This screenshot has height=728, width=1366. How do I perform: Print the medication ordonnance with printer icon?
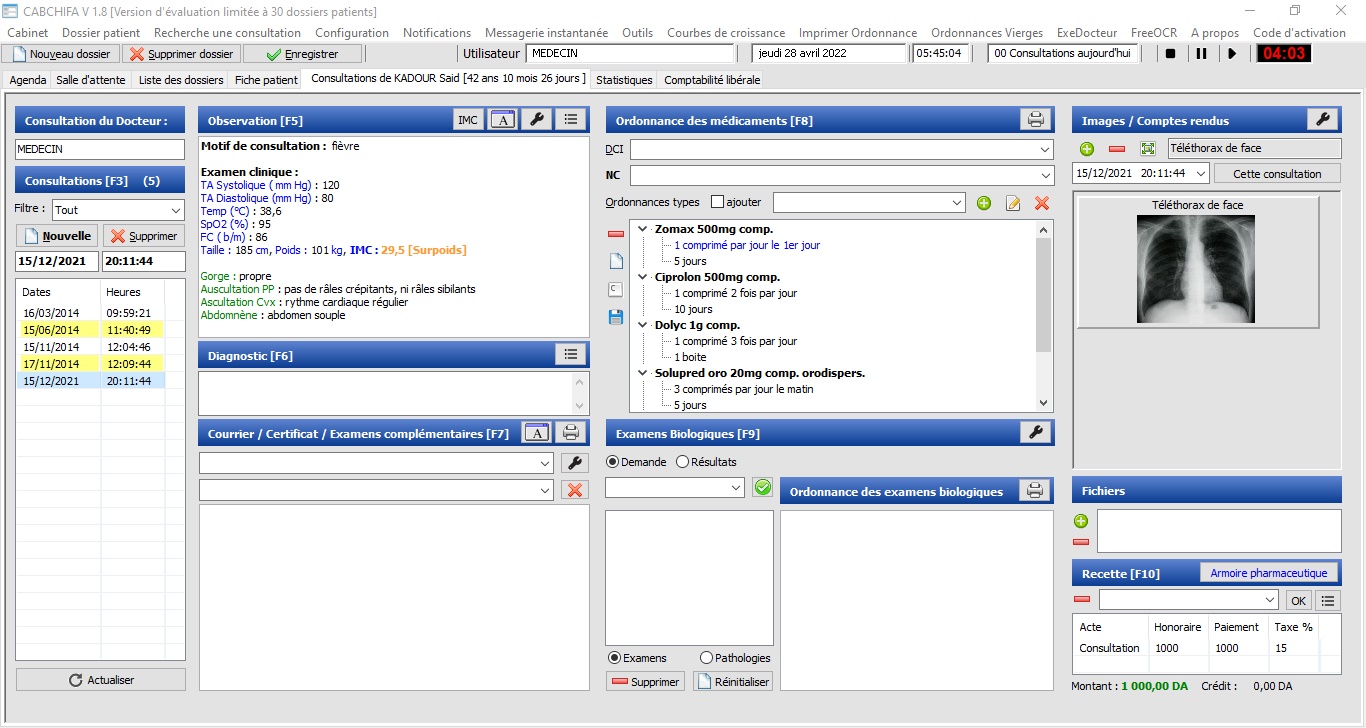coord(1036,120)
